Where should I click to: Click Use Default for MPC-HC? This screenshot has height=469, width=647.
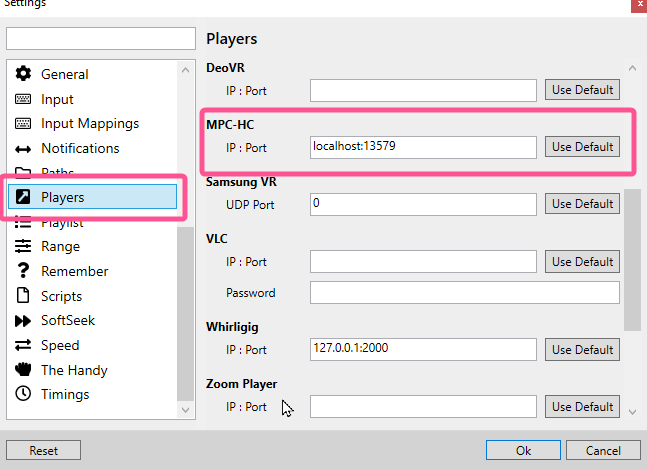click(582, 147)
